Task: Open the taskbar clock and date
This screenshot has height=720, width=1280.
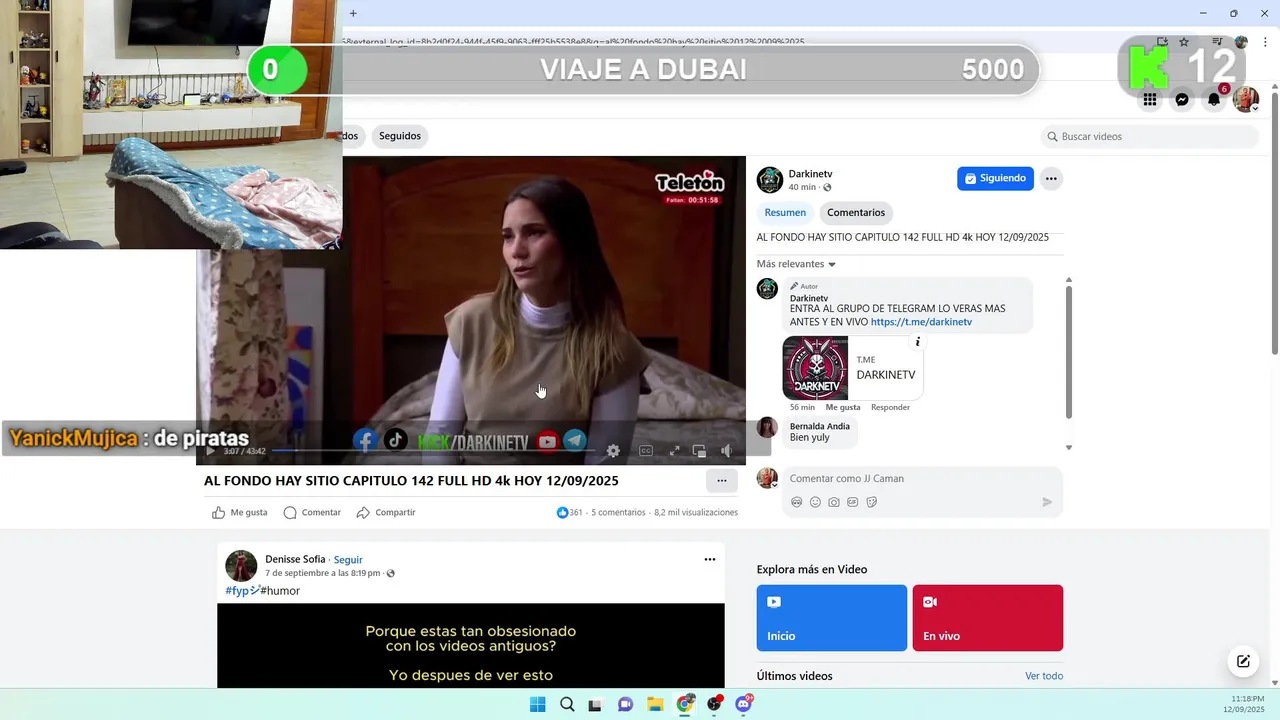Action: click(x=1244, y=704)
